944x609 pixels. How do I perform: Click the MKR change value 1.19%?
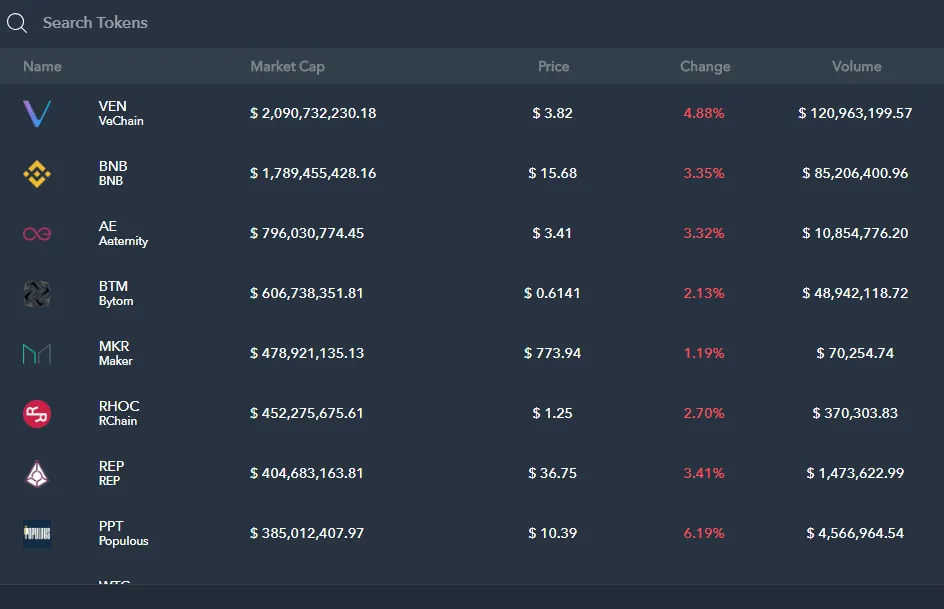coord(704,353)
